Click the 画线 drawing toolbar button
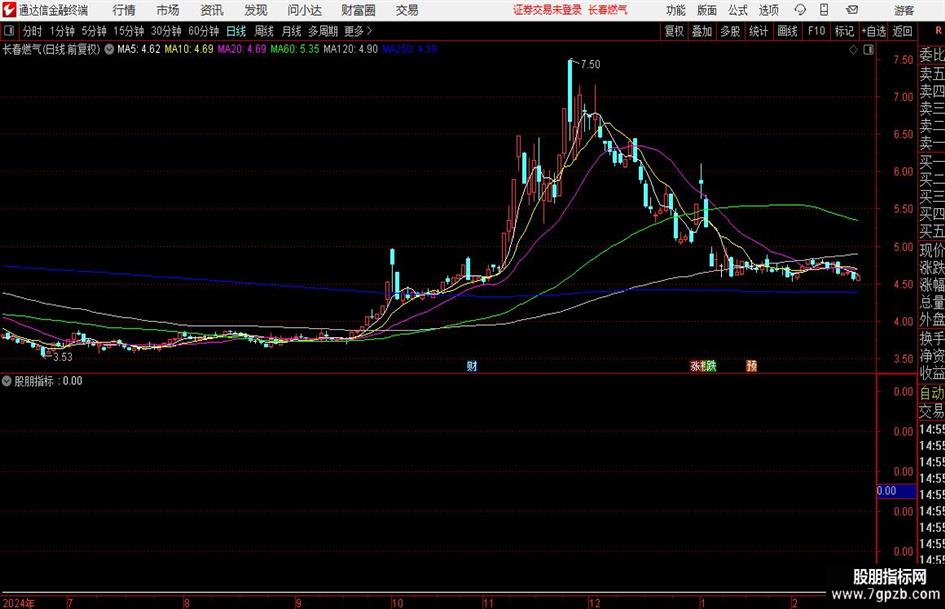 click(x=788, y=31)
